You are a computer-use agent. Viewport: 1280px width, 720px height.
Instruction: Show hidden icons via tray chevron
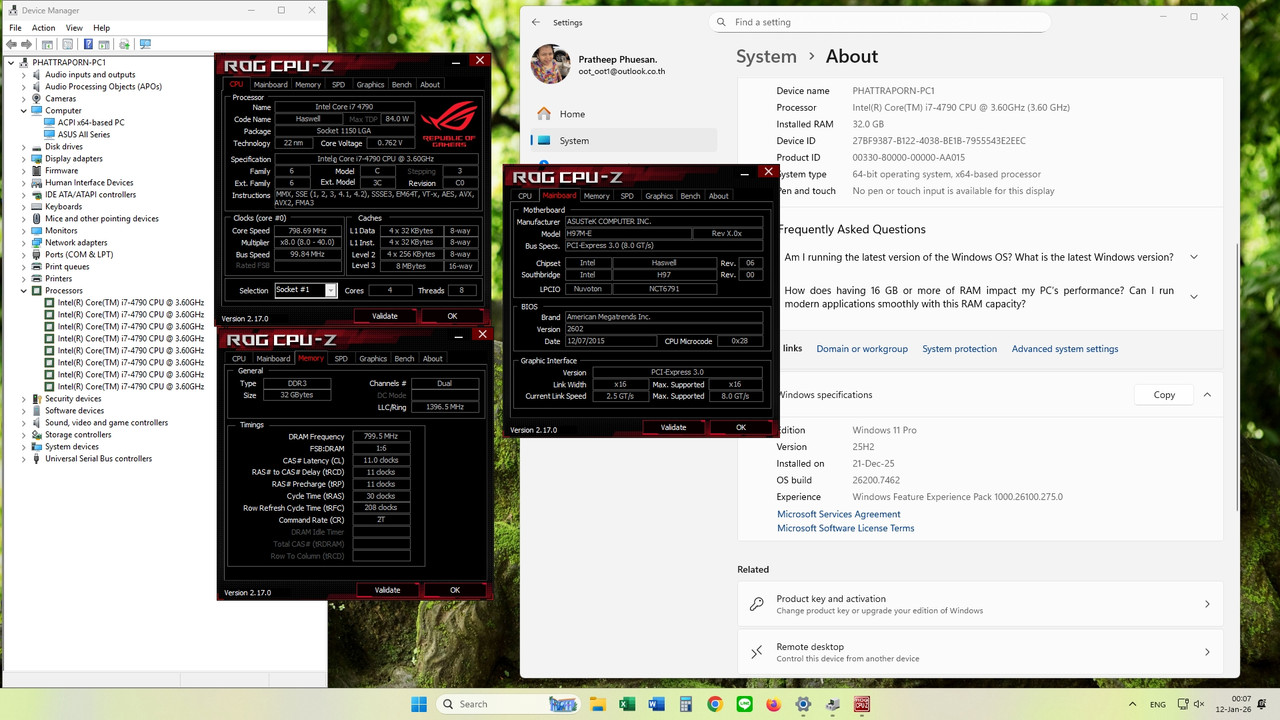tap(1132, 704)
